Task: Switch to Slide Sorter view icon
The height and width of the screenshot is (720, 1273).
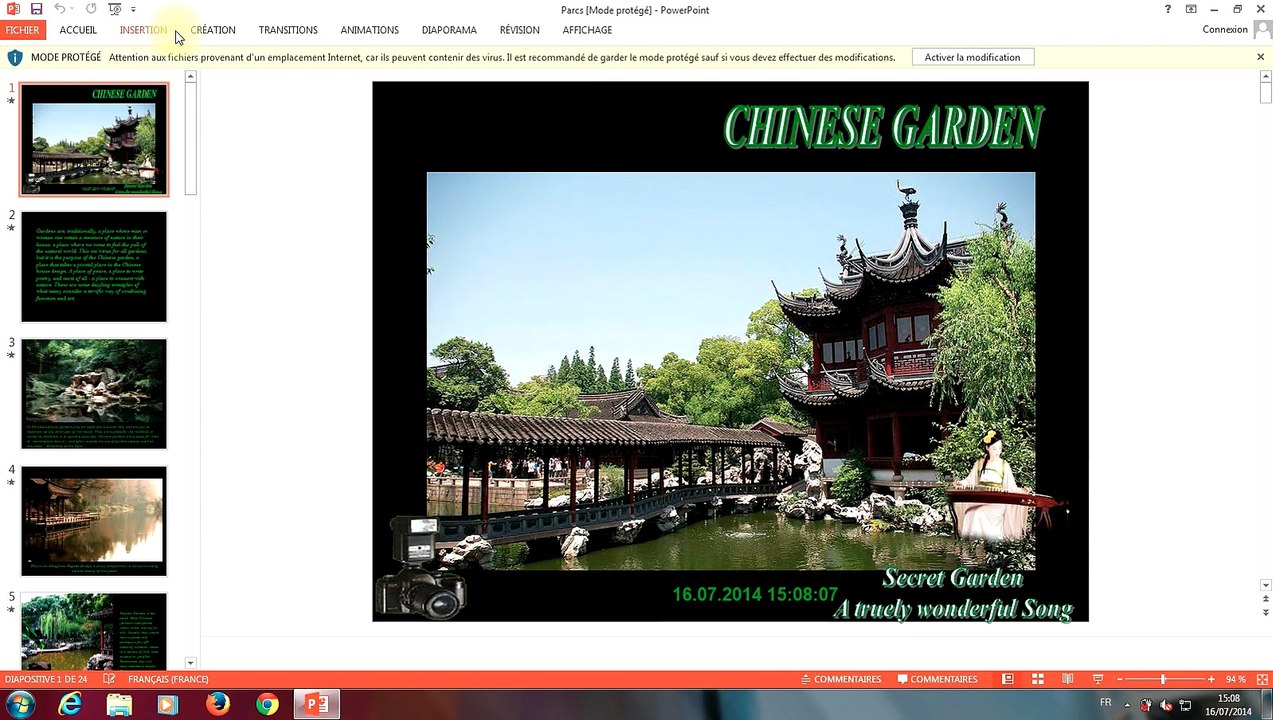Action: tap(1038, 679)
